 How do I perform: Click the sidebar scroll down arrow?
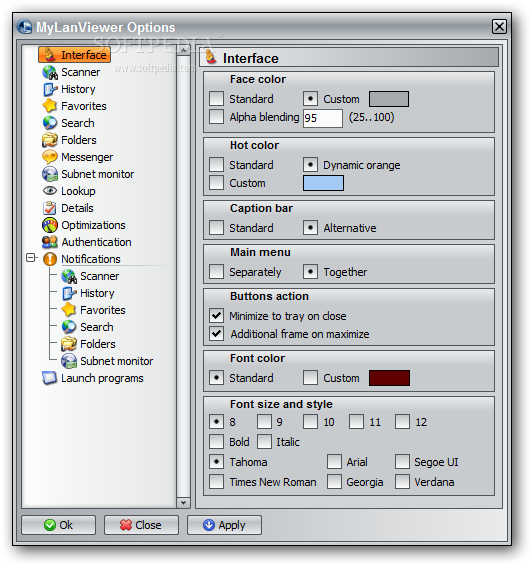[x=183, y=502]
